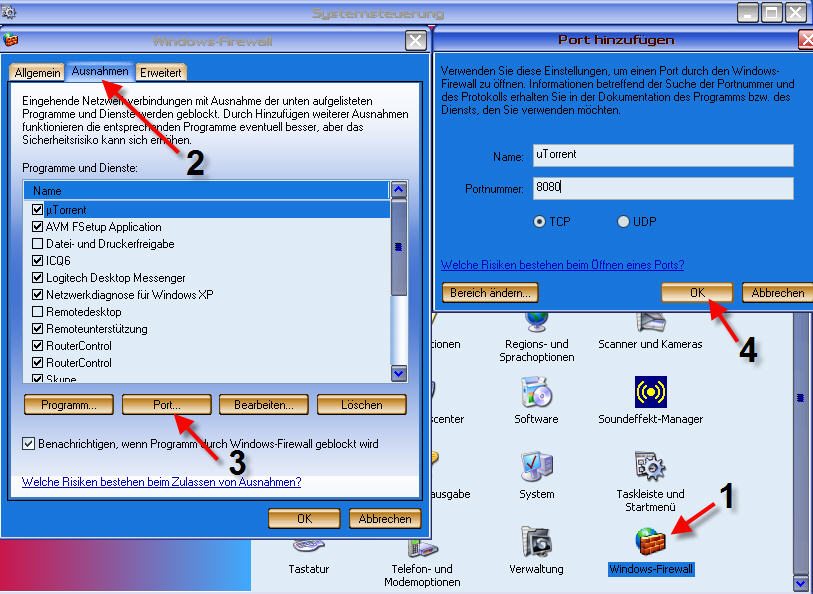Close the Windows-Firewall dialog

[415, 40]
